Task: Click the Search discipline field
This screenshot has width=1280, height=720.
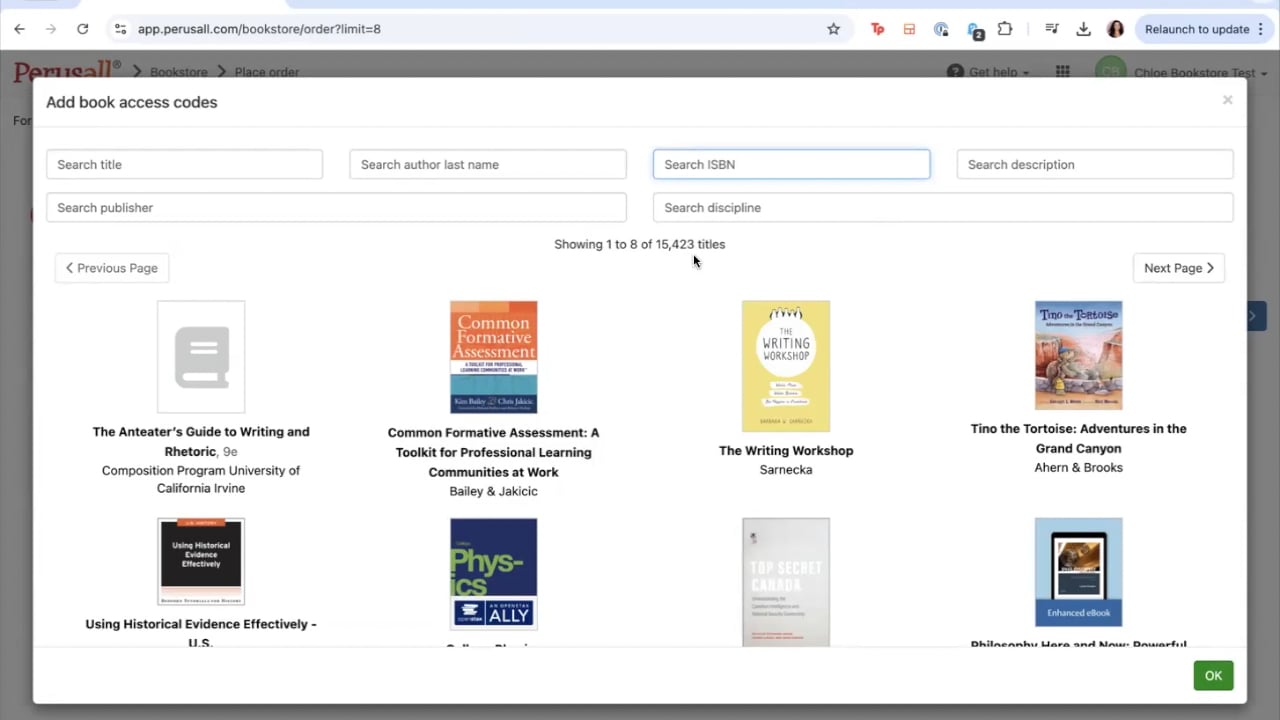Action: tap(943, 207)
